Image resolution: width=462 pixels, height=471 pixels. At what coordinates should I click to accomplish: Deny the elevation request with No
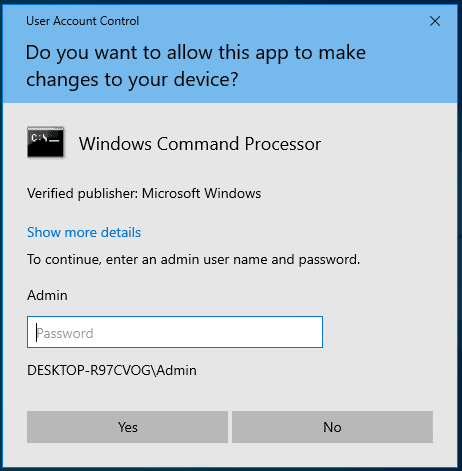pyautogui.click(x=332, y=427)
